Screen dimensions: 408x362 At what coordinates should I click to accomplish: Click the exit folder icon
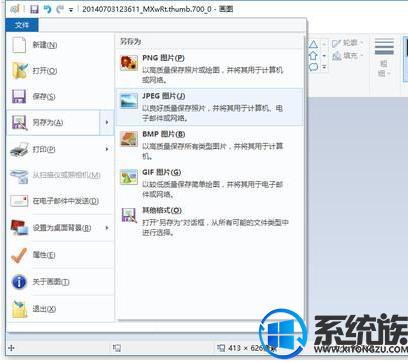tap(19, 309)
